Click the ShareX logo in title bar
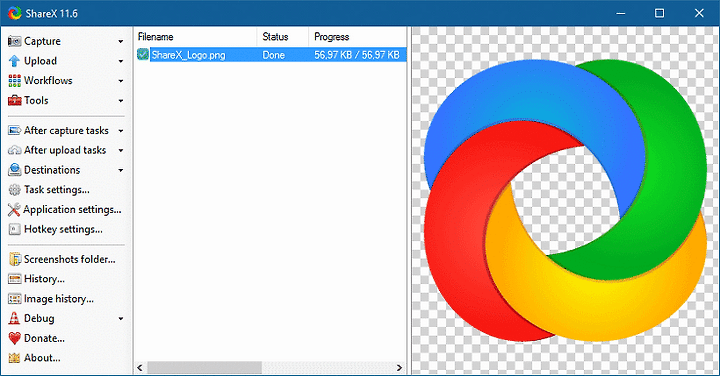The image size is (720, 376). click(x=14, y=13)
